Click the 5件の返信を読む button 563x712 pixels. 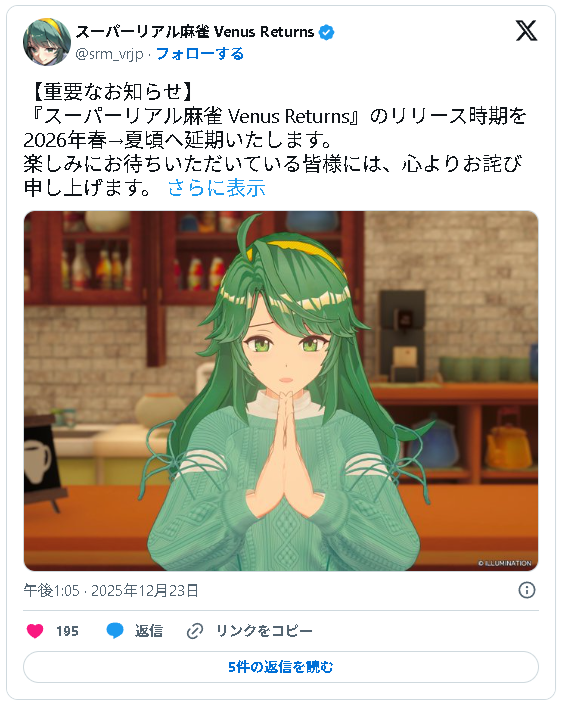281,667
